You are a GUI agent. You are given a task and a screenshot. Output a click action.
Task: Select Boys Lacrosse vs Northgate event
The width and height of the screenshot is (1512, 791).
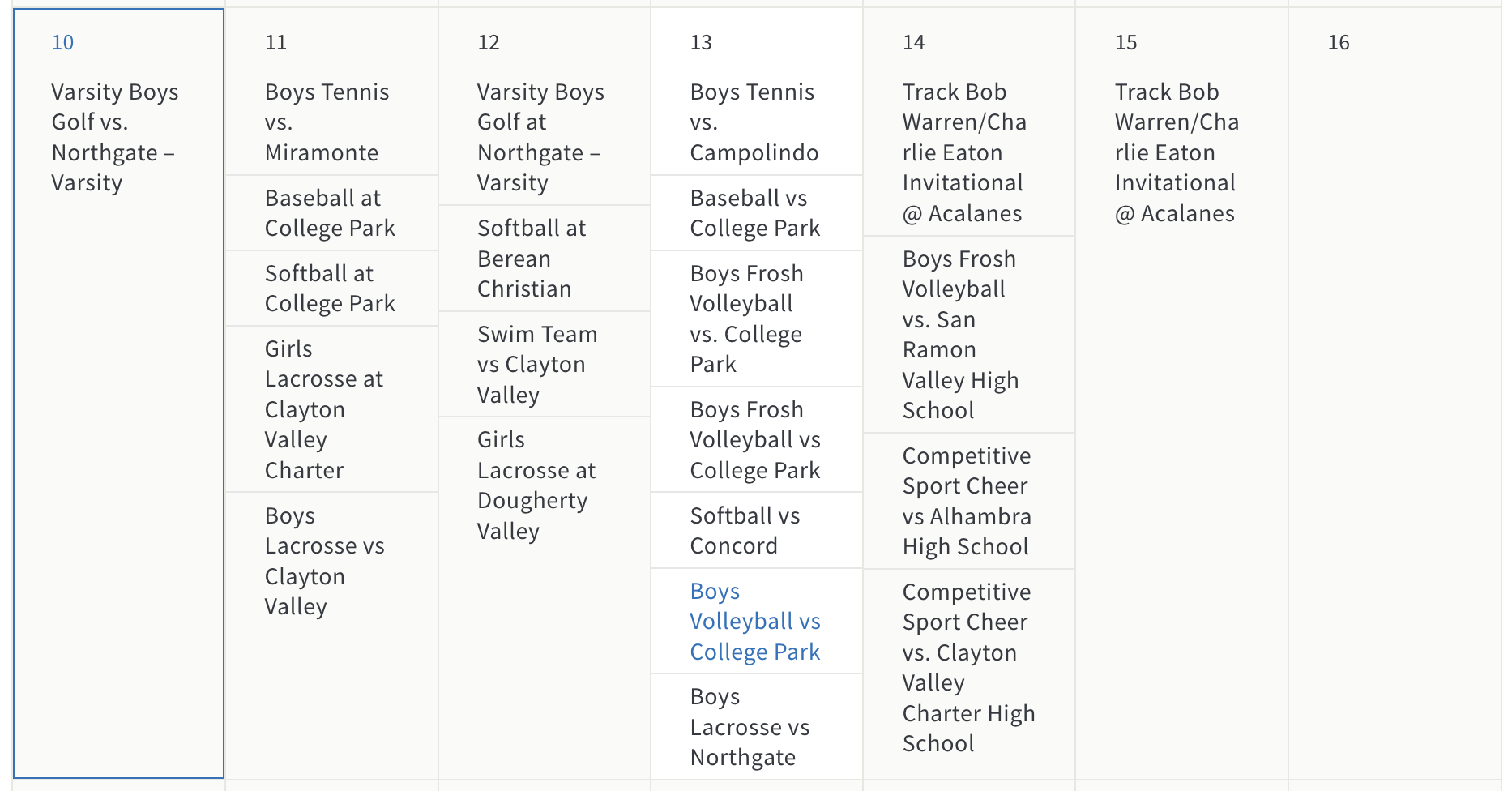[750, 727]
